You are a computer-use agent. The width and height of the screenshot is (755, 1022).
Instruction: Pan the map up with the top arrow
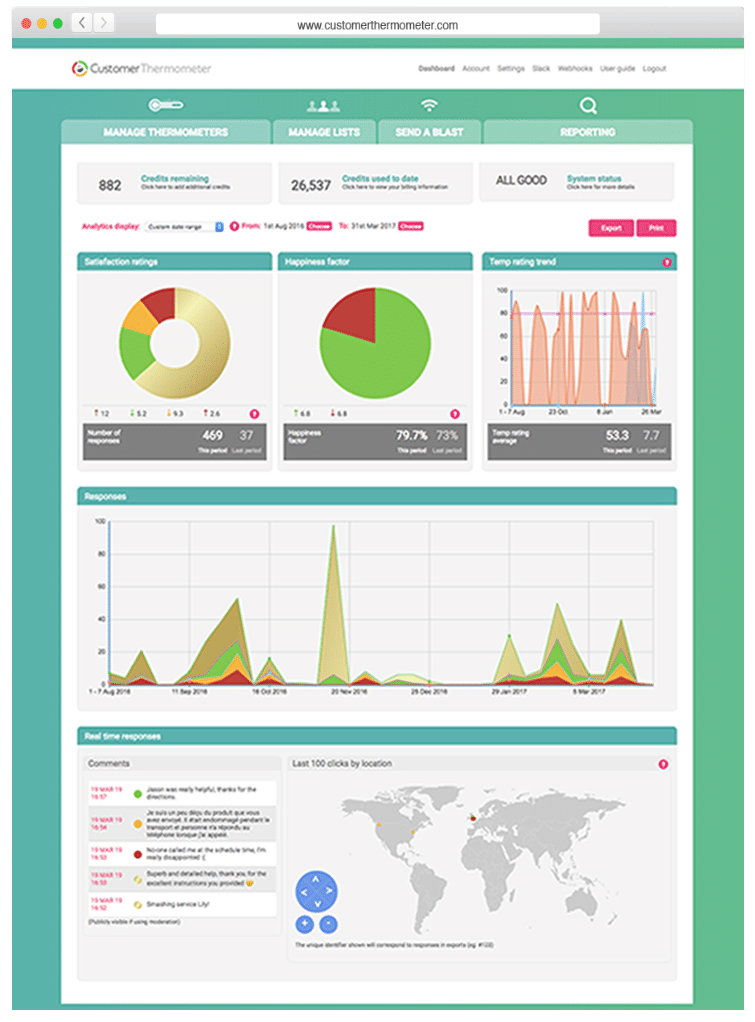(x=316, y=879)
